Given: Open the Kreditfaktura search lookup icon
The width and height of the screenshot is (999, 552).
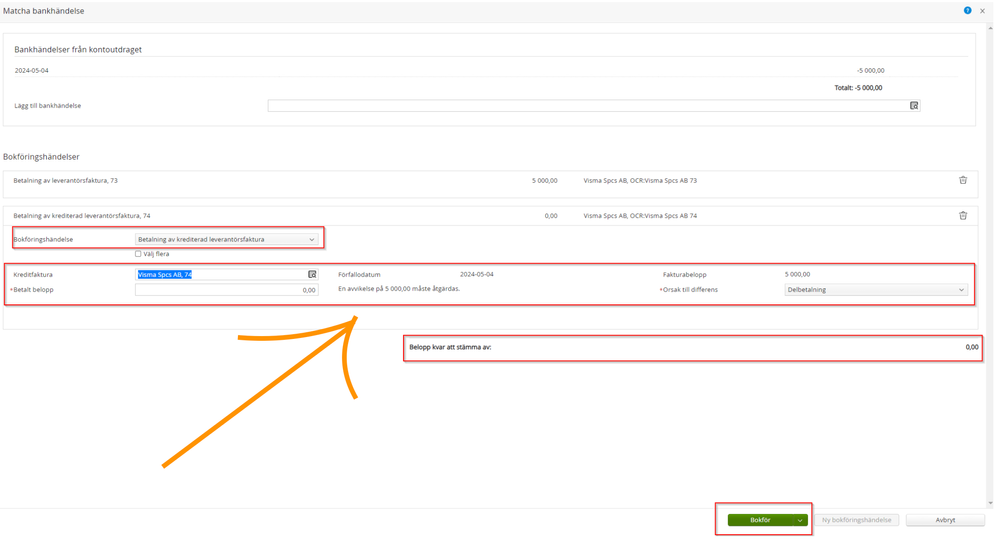Looking at the screenshot, I should [x=312, y=274].
